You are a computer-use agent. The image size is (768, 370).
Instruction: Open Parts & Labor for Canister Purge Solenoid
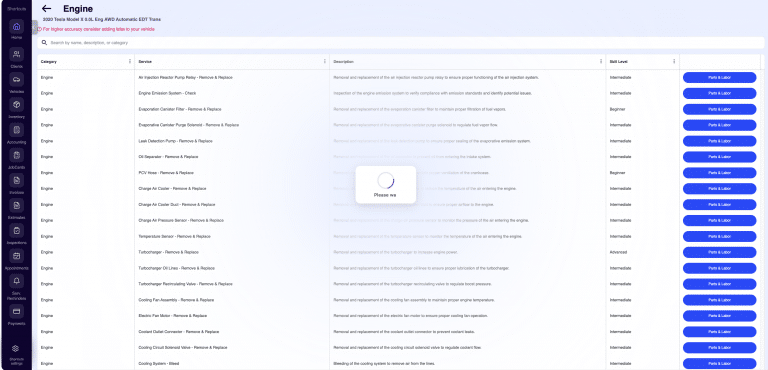720,125
